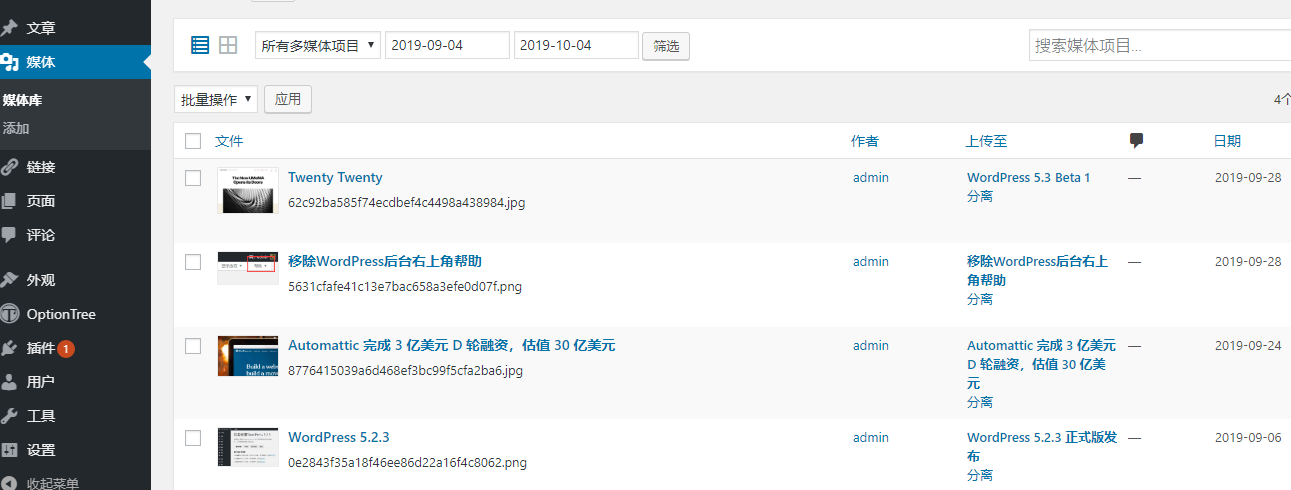1291x490 pixels.
Task: Click the collapse menu arrow icon
Action: pos(10,484)
